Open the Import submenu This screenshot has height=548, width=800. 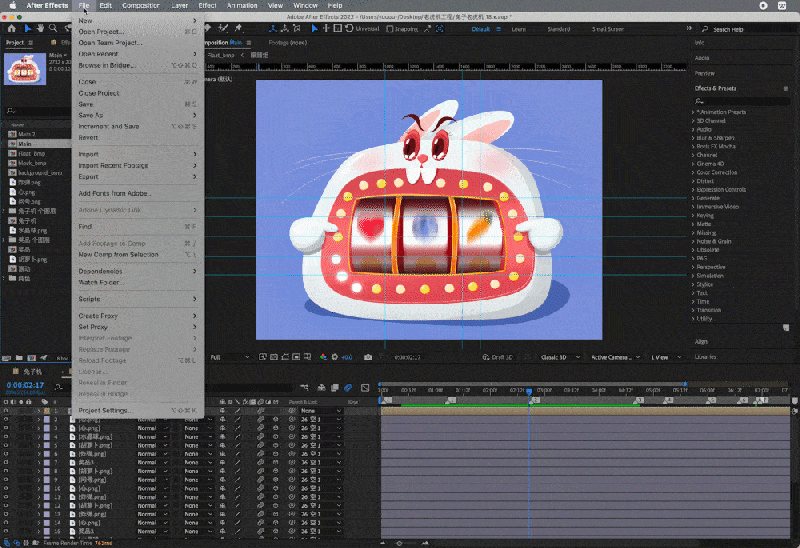coord(138,154)
